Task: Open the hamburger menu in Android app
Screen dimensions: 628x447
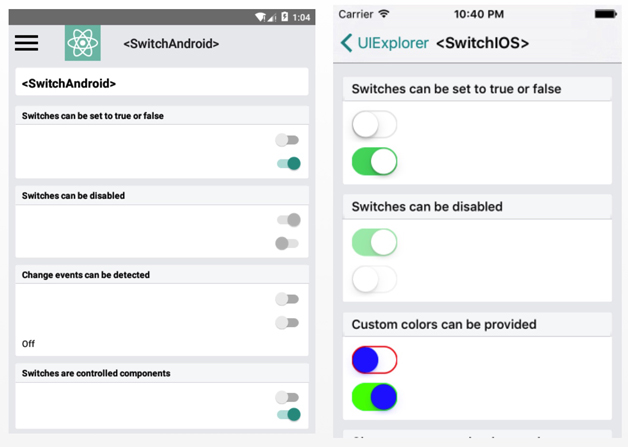Action: pos(27,43)
